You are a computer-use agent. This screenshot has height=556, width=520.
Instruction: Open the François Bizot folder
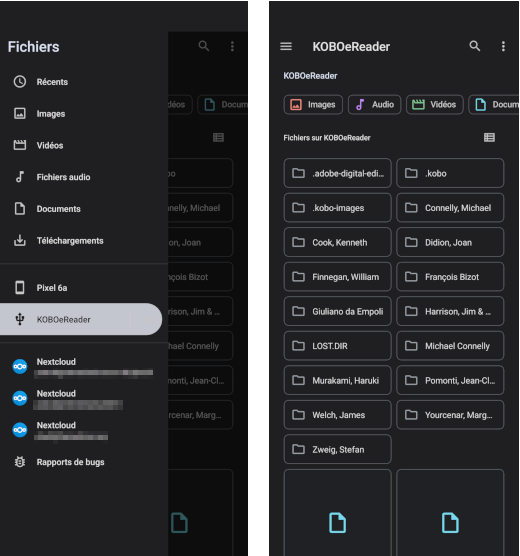[x=450, y=277]
